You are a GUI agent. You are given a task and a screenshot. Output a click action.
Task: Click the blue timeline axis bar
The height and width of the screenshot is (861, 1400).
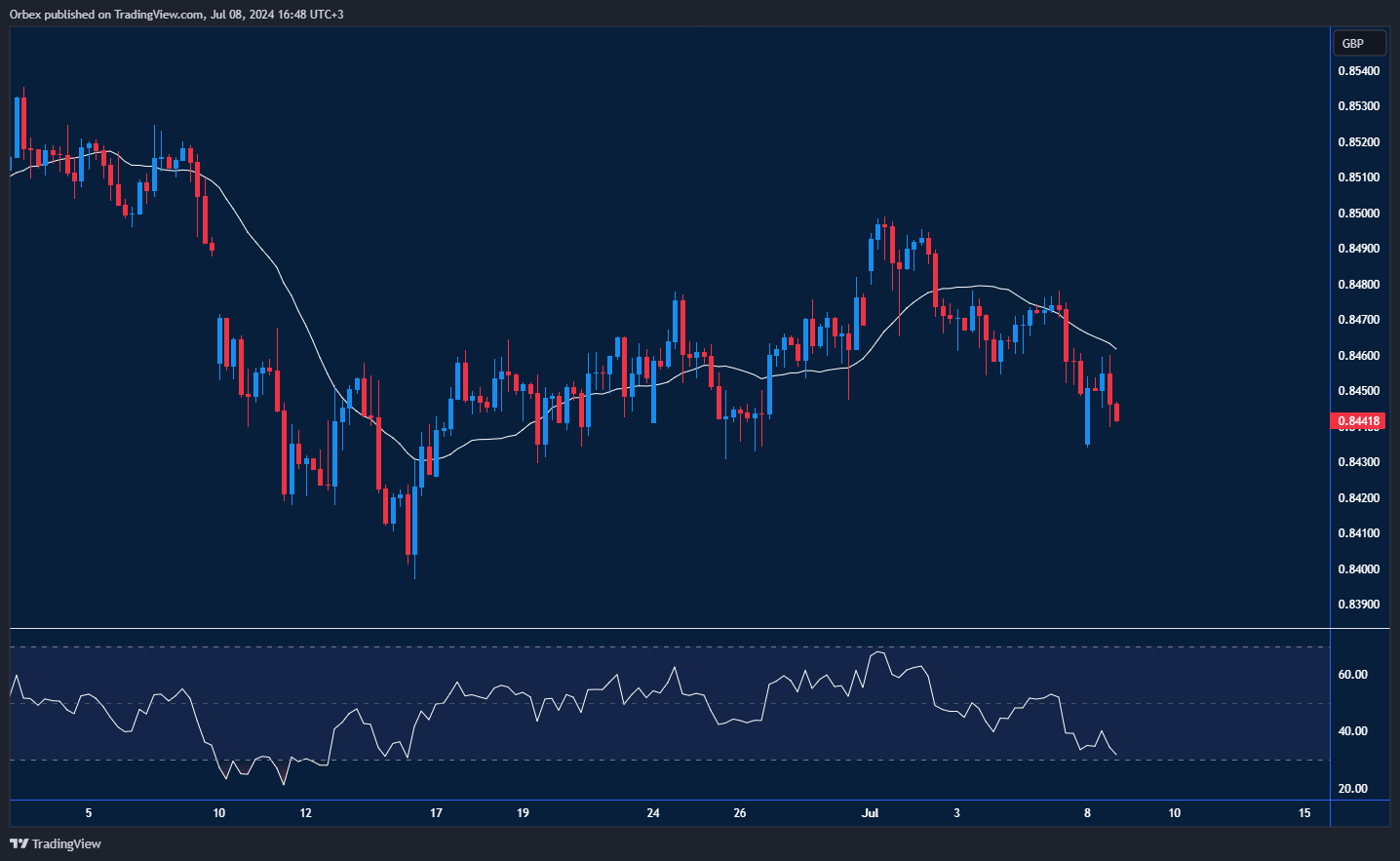(663, 801)
